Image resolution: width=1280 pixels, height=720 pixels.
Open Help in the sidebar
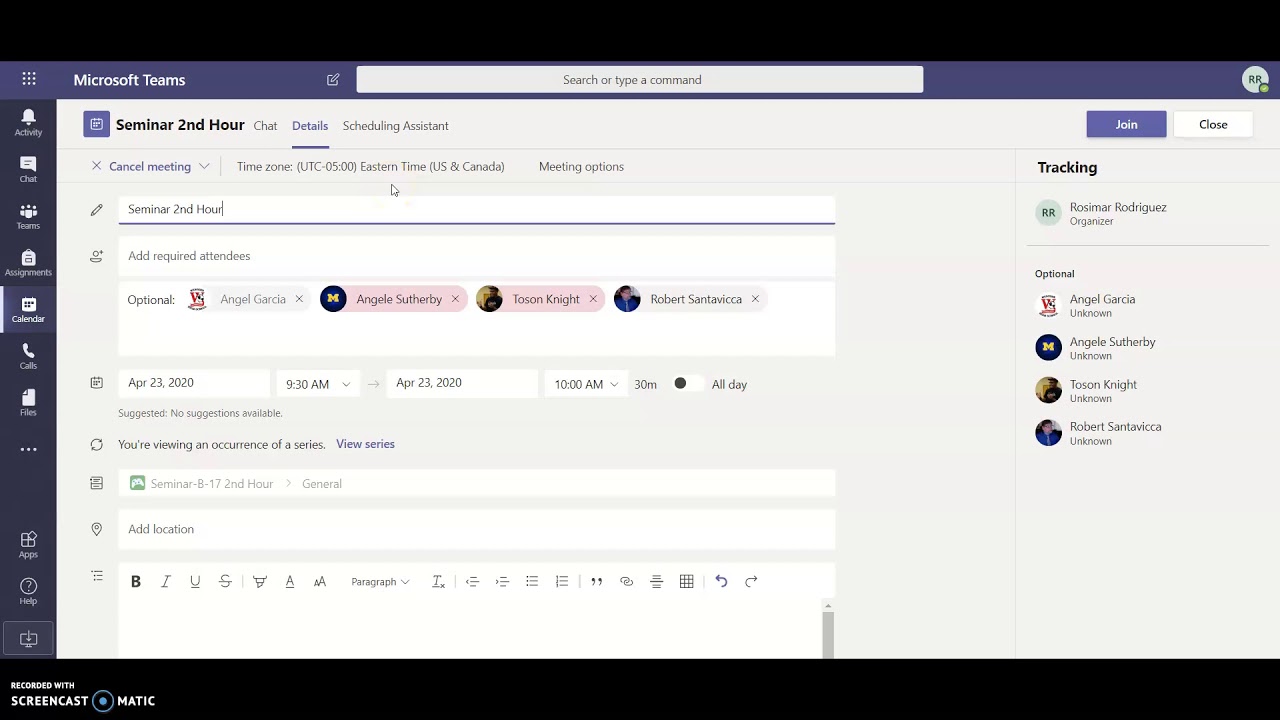tap(28, 591)
